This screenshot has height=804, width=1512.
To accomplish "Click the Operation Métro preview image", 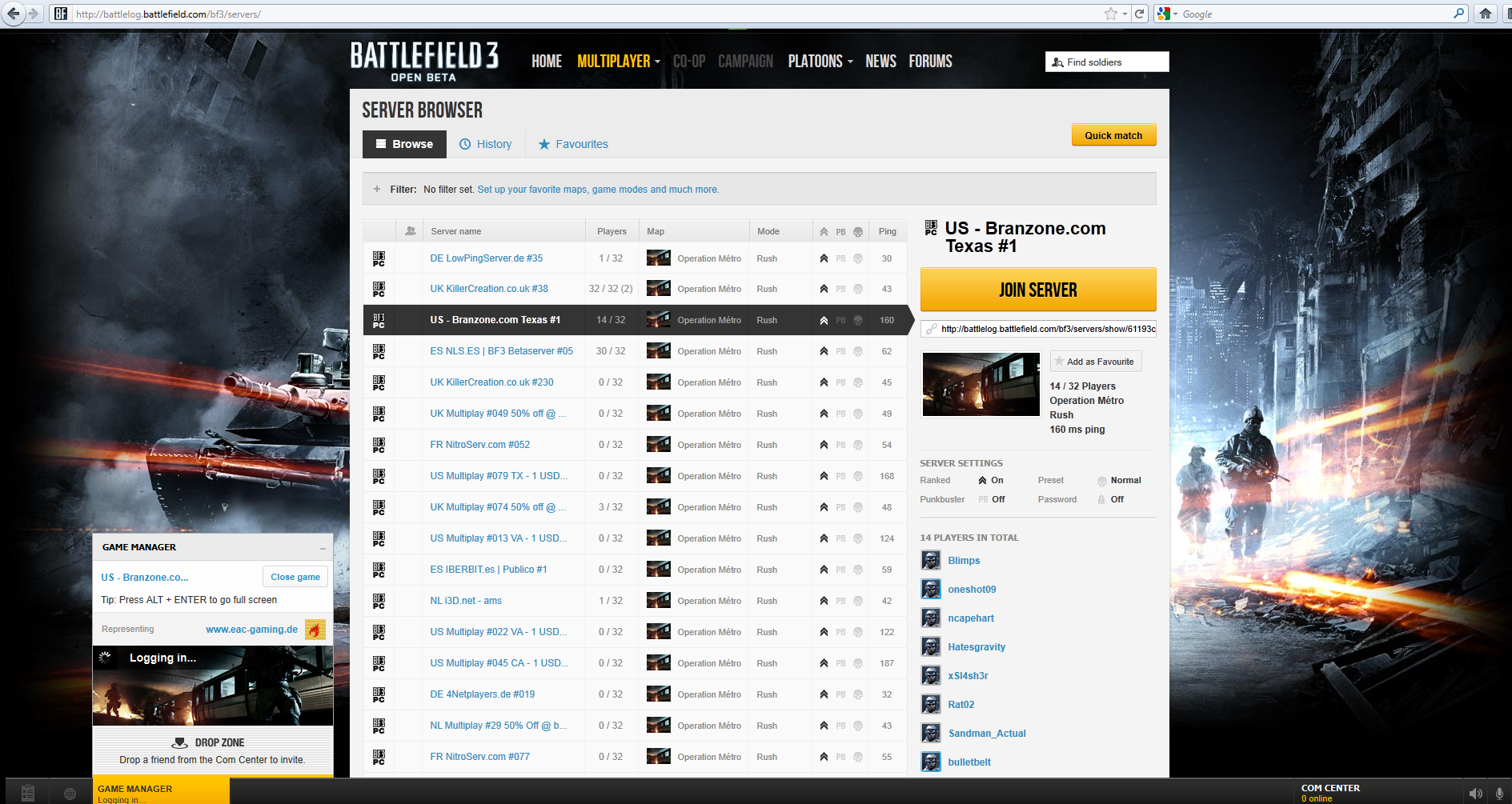I will click(x=981, y=384).
